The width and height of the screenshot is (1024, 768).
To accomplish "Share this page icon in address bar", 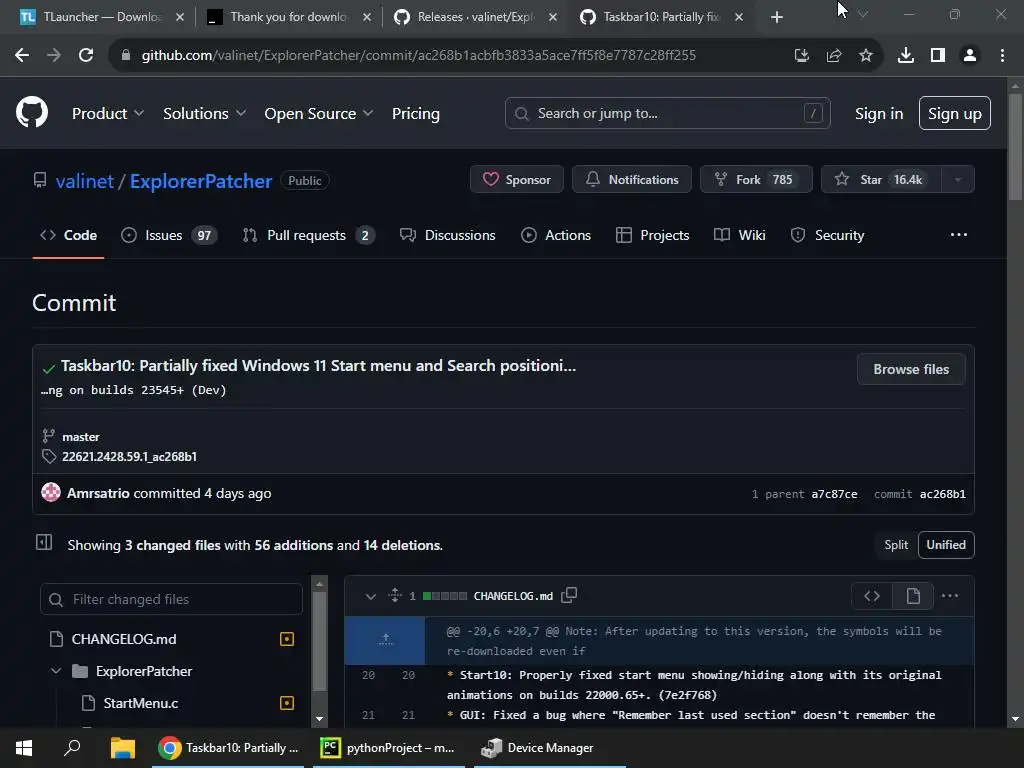I will click(x=833, y=56).
